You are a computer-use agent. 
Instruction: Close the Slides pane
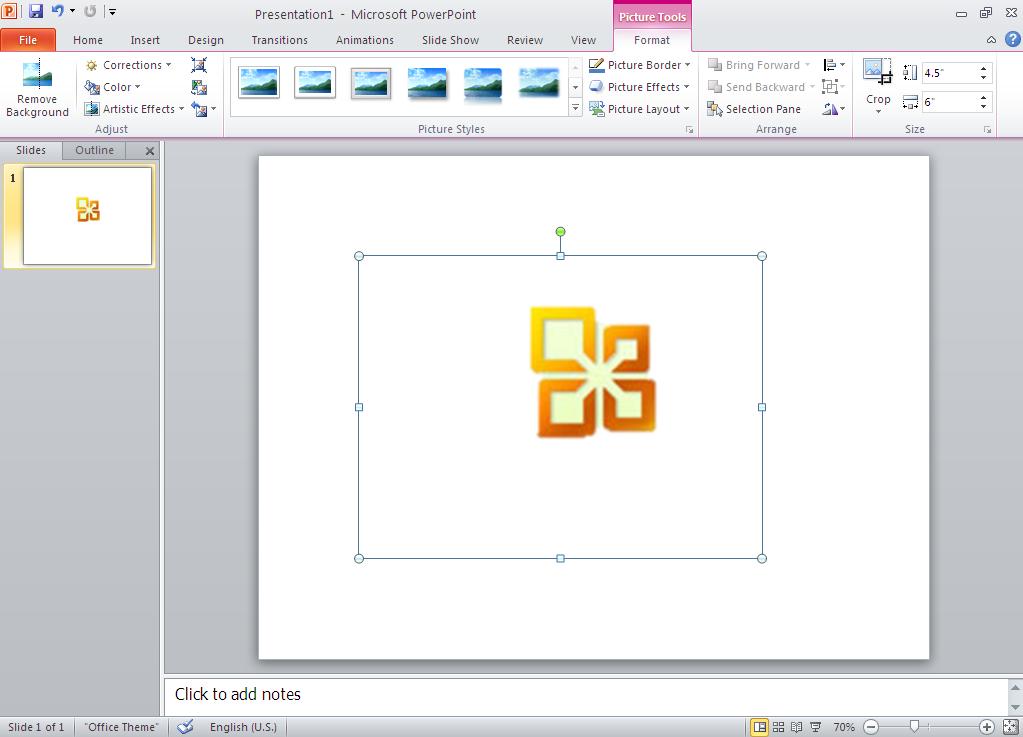point(150,151)
